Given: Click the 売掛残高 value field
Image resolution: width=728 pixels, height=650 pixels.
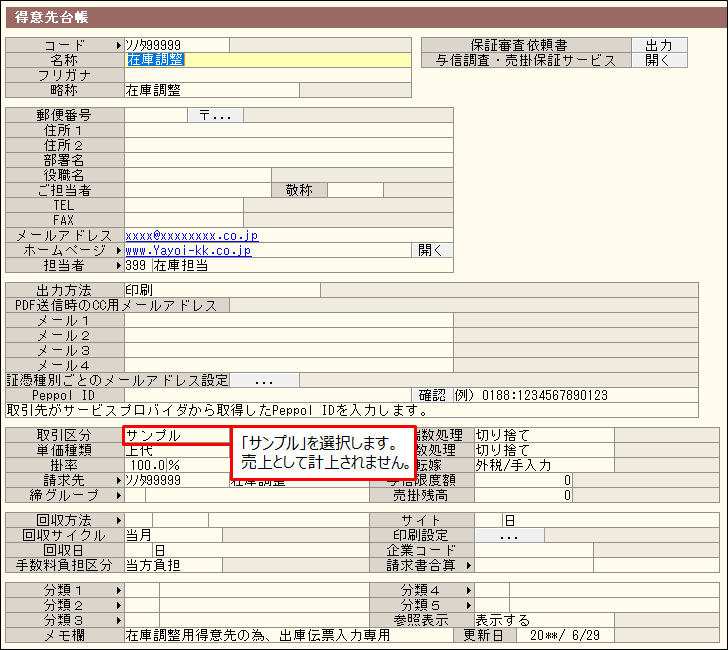Looking at the screenshot, I should click(x=523, y=495).
